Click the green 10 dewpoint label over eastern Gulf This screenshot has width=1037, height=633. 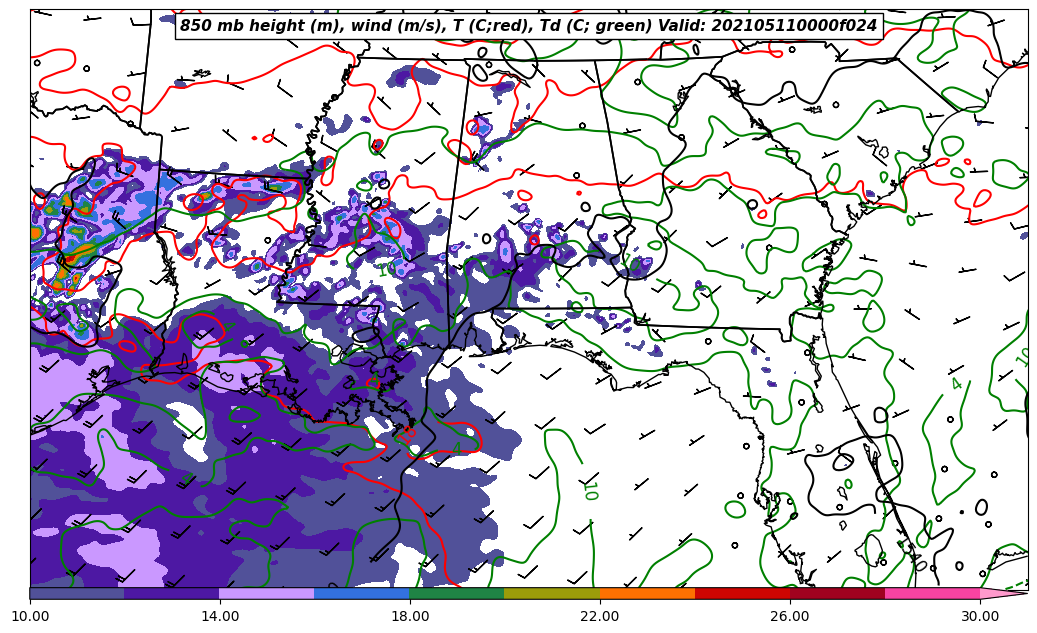coord(591,490)
